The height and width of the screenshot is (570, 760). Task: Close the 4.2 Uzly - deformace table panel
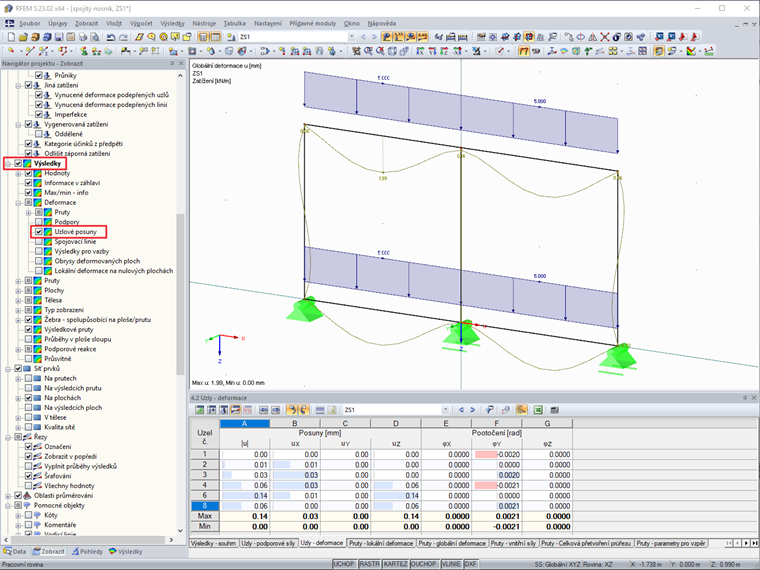(x=754, y=397)
